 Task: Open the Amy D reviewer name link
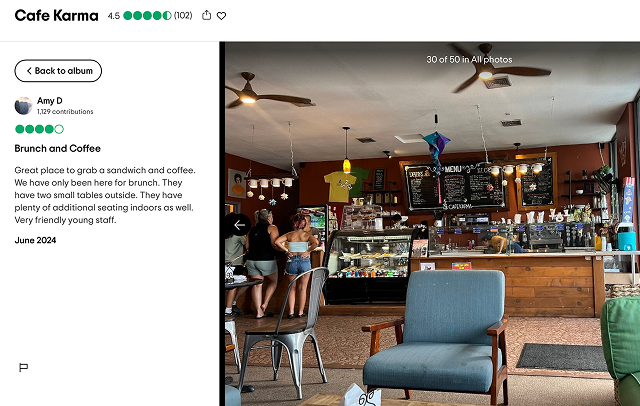50,100
